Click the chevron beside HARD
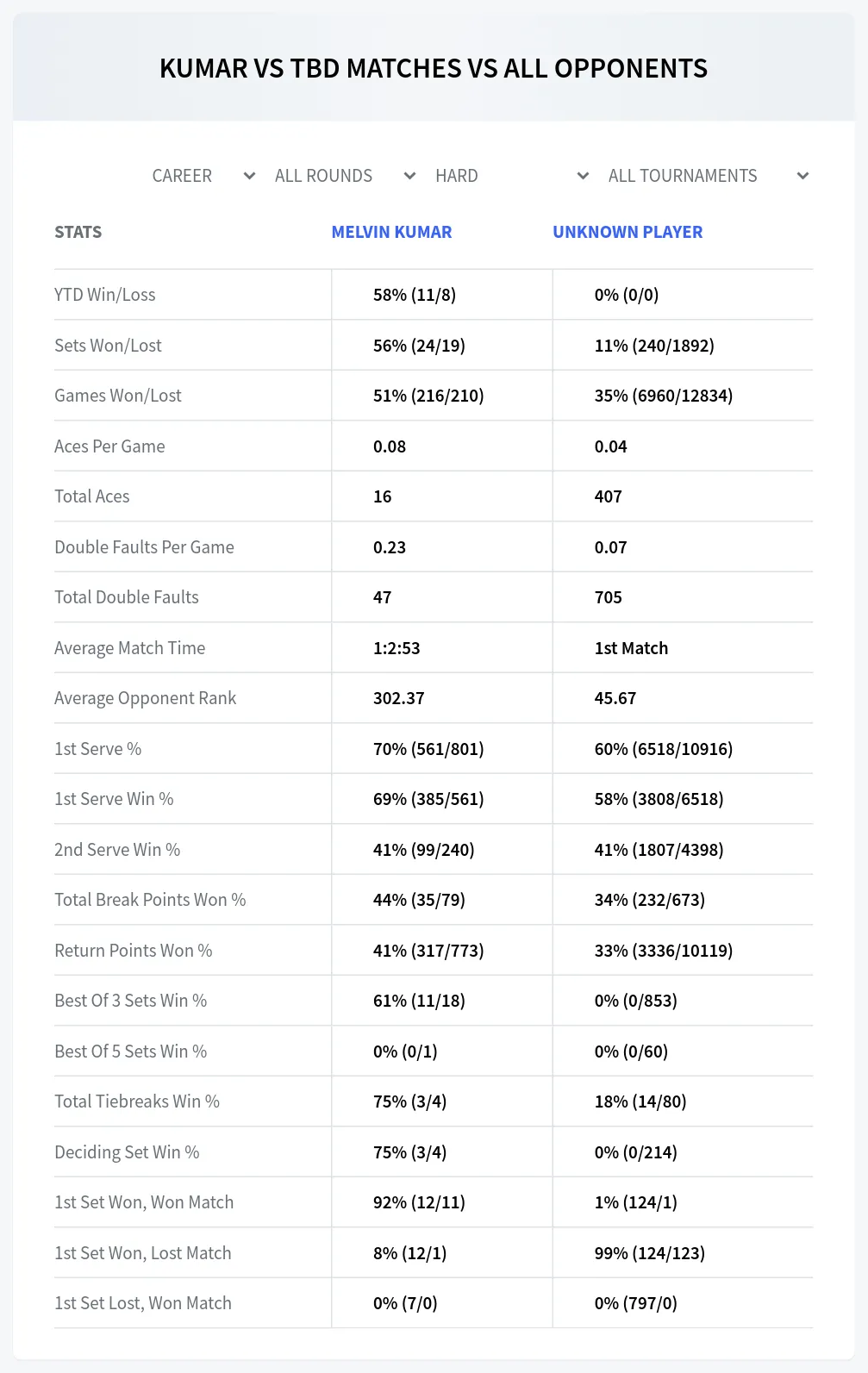868x1373 pixels. [x=583, y=176]
